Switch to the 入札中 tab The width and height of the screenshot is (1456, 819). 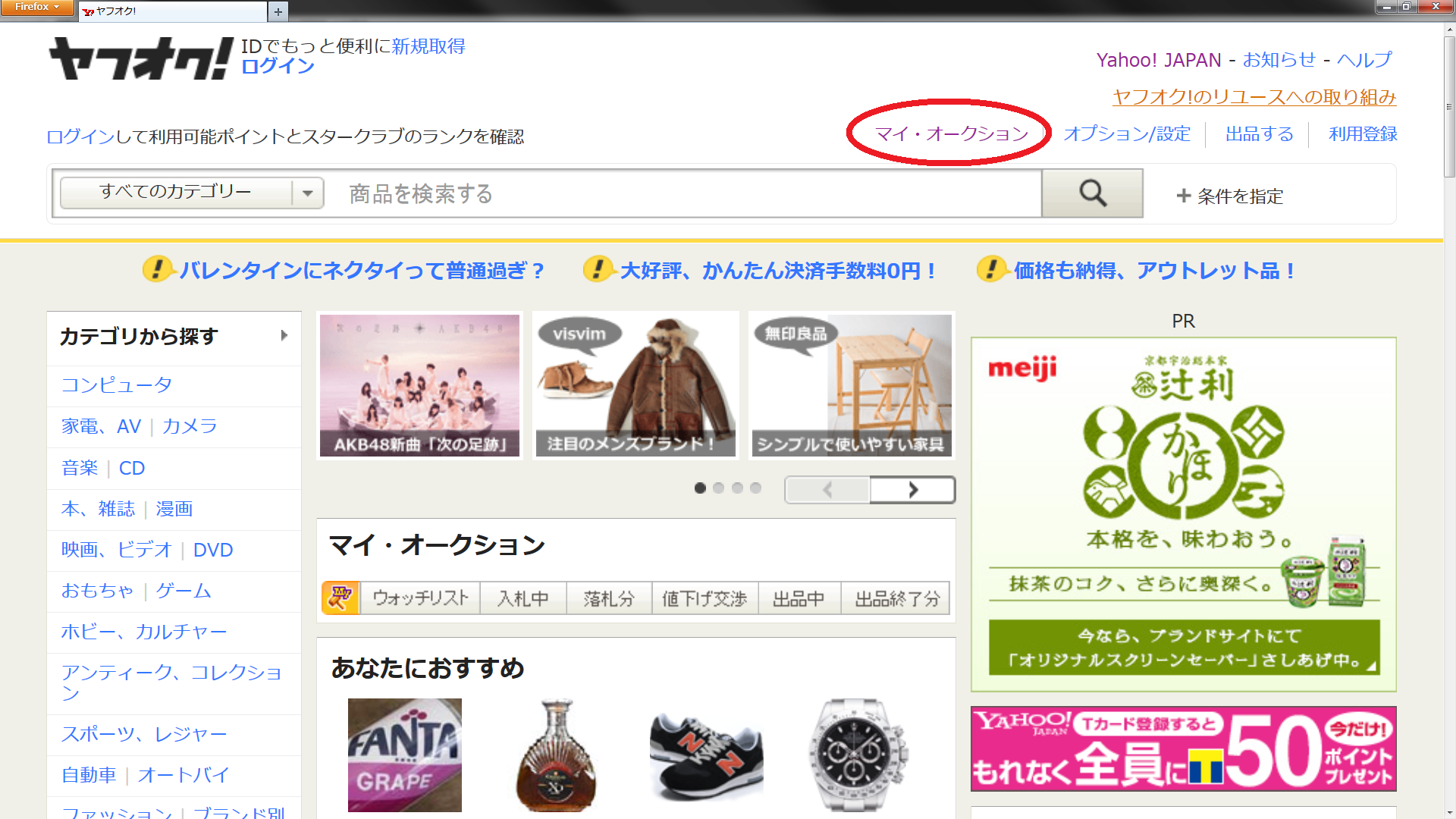(523, 598)
